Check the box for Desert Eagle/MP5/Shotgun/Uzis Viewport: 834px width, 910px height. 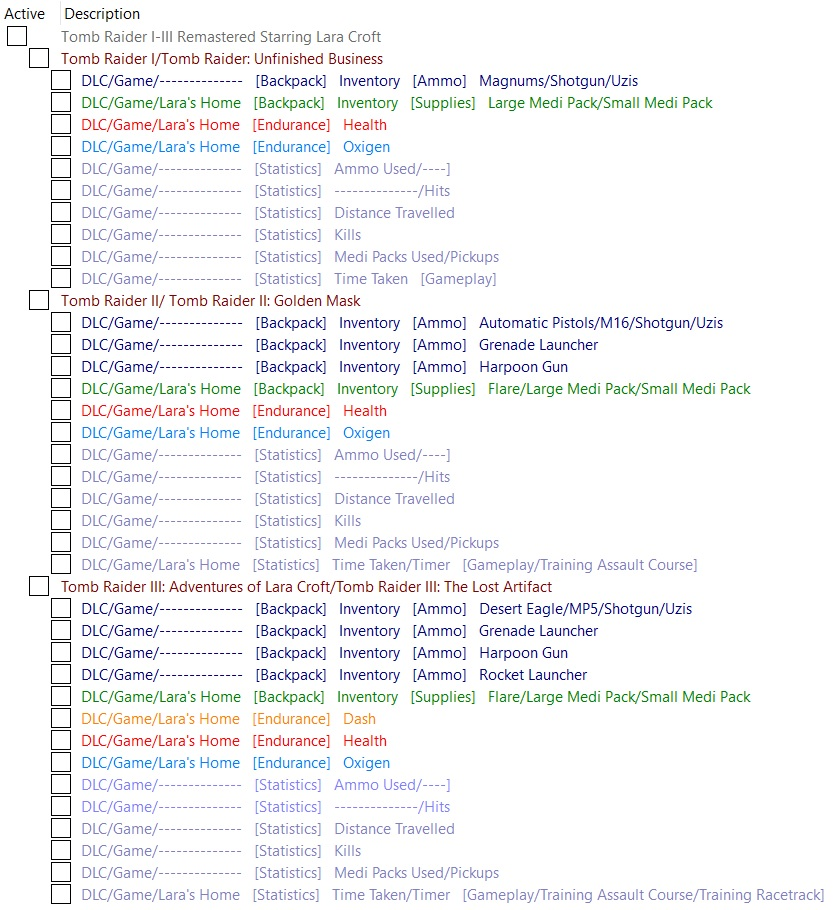61,608
